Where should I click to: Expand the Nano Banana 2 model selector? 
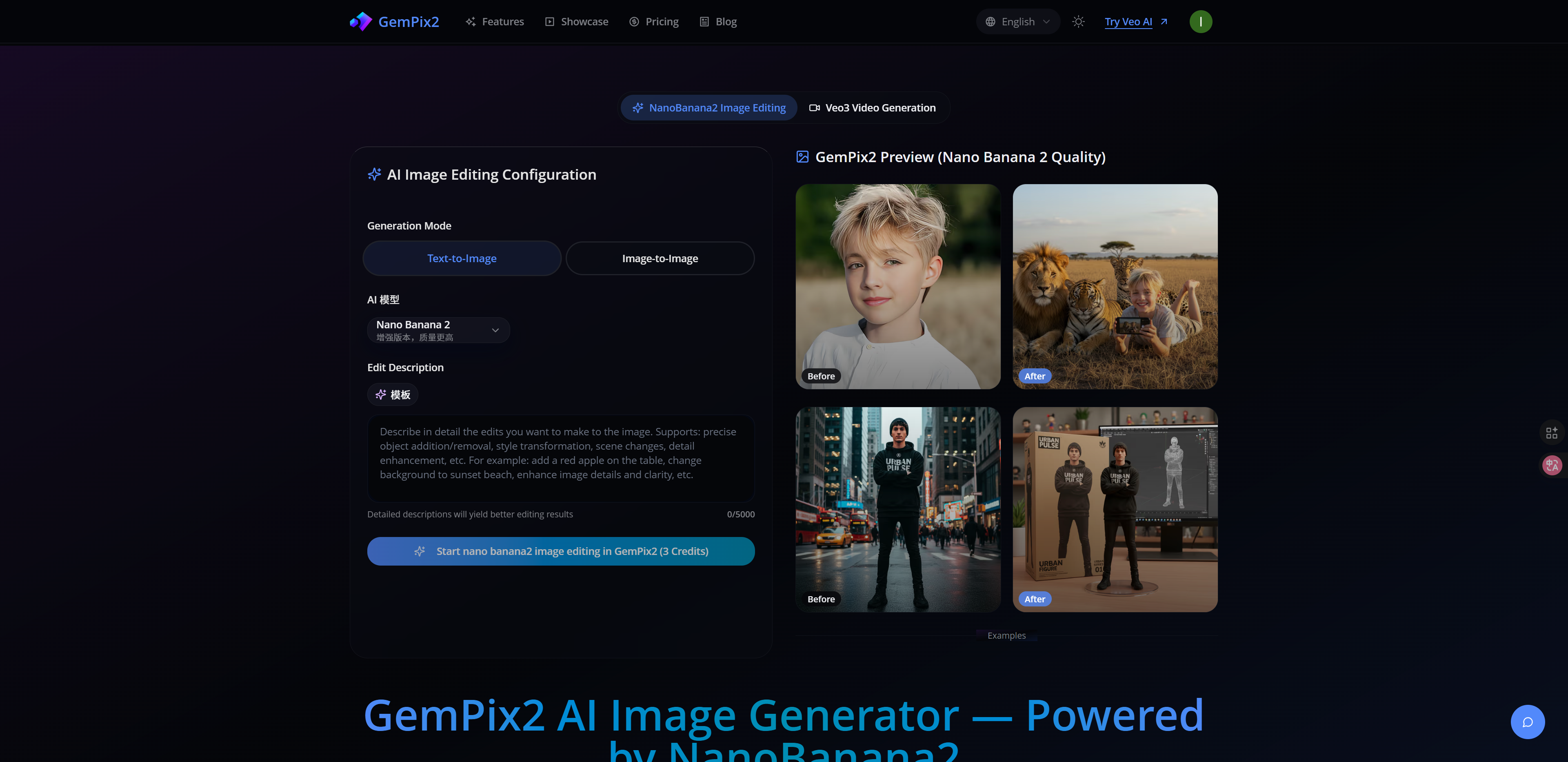click(438, 330)
